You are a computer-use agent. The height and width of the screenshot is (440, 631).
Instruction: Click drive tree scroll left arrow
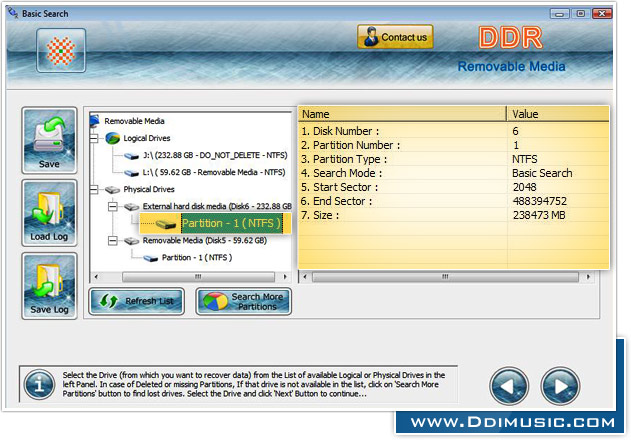point(96,277)
